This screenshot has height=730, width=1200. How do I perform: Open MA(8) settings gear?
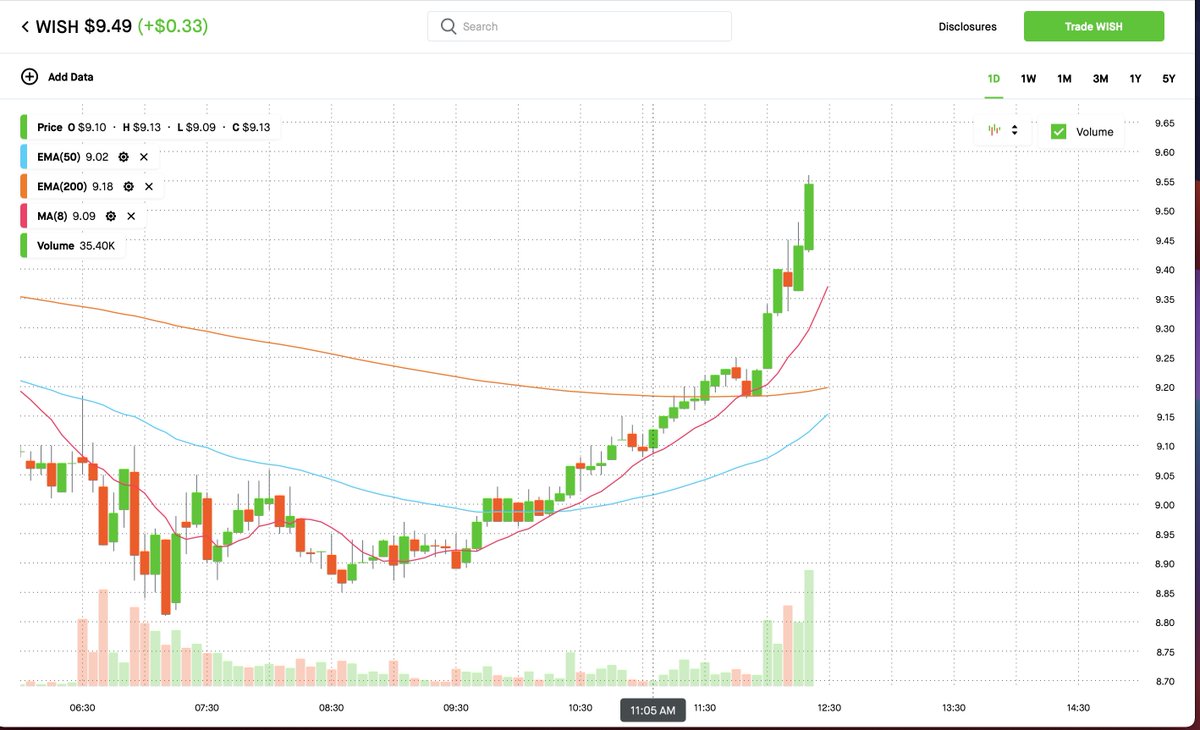coord(111,216)
